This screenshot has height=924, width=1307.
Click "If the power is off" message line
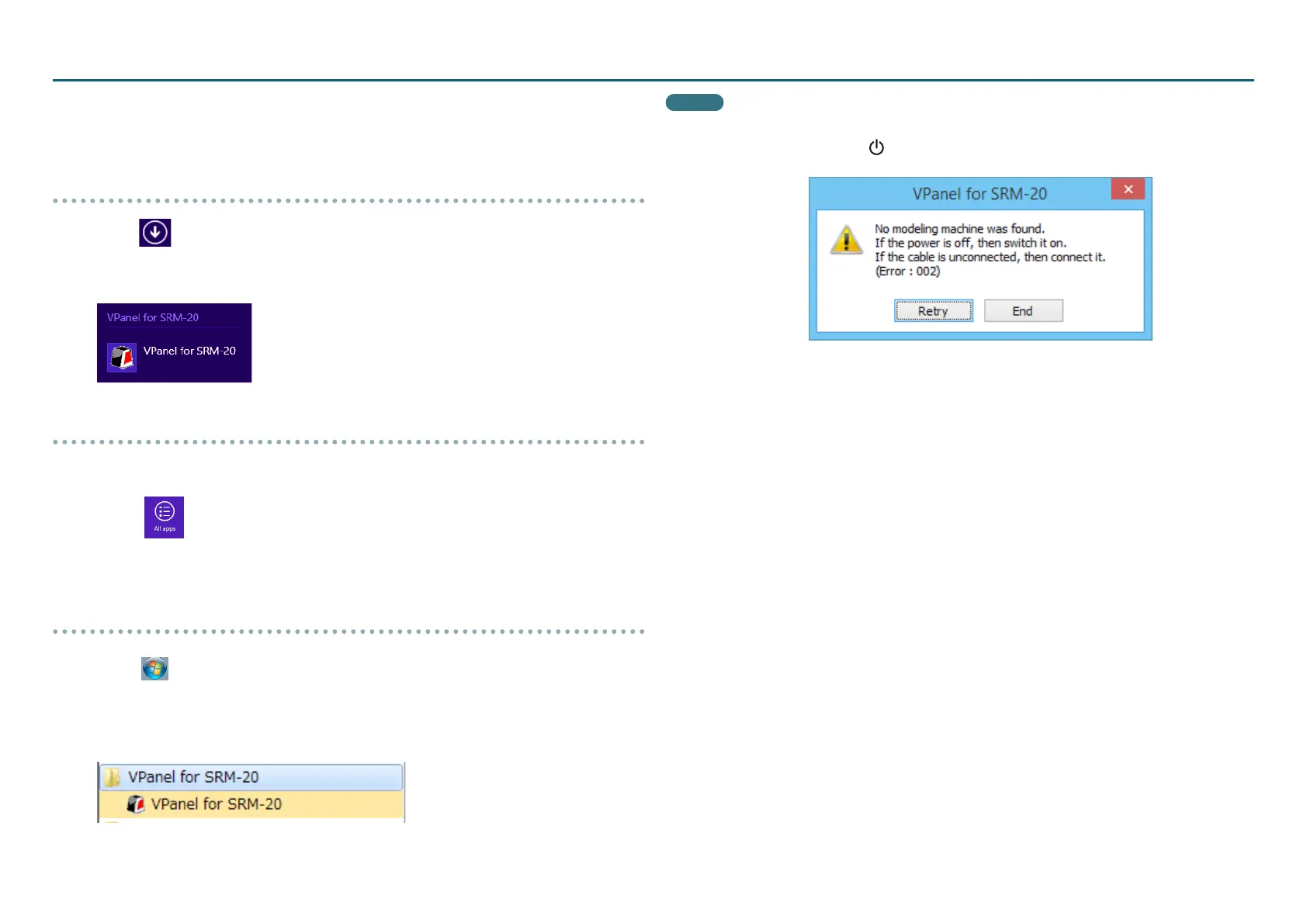coord(970,243)
